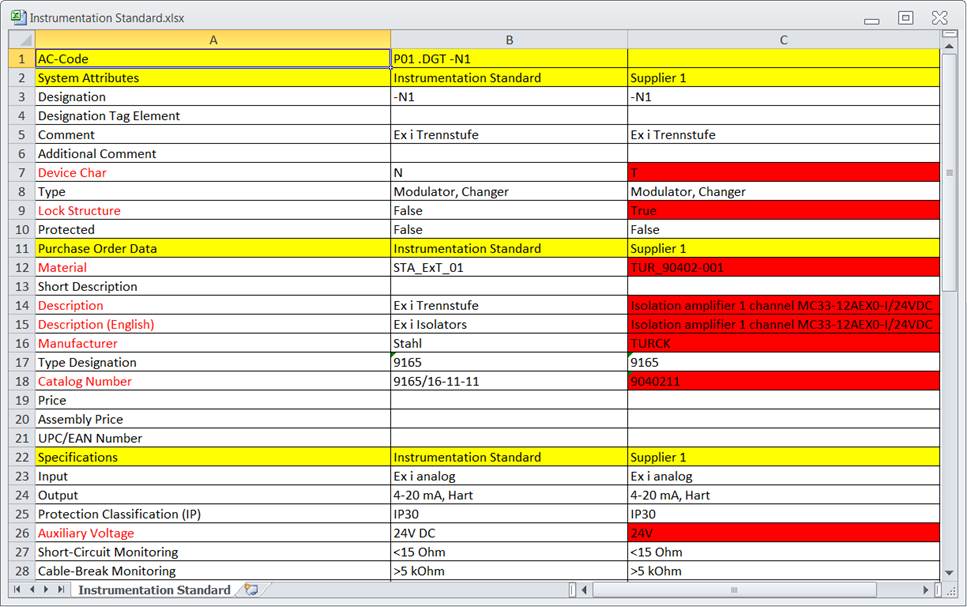
Task: Select the Description (English) cell
Action: coord(213,324)
